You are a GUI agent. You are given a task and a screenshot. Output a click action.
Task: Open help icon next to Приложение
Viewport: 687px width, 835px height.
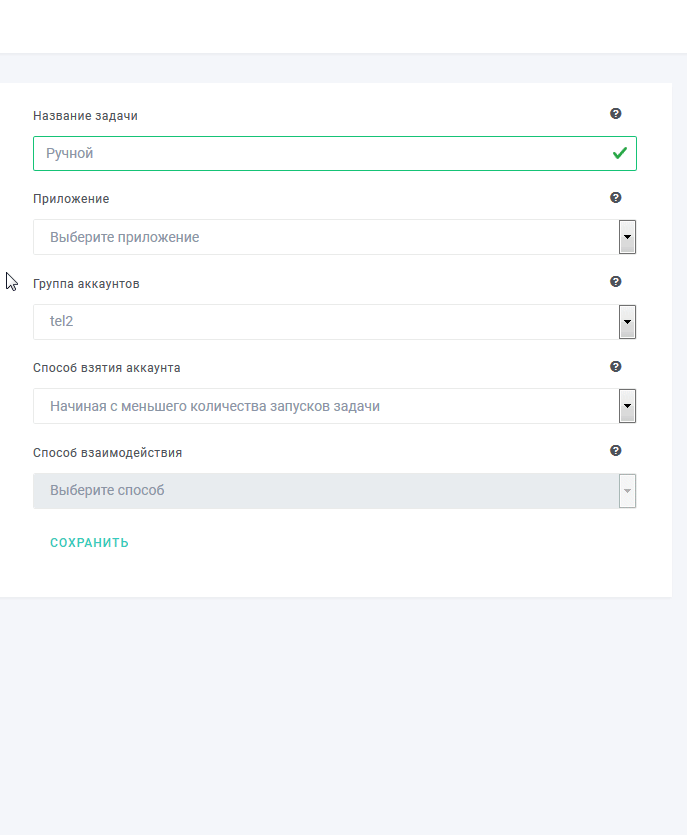pyautogui.click(x=616, y=198)
